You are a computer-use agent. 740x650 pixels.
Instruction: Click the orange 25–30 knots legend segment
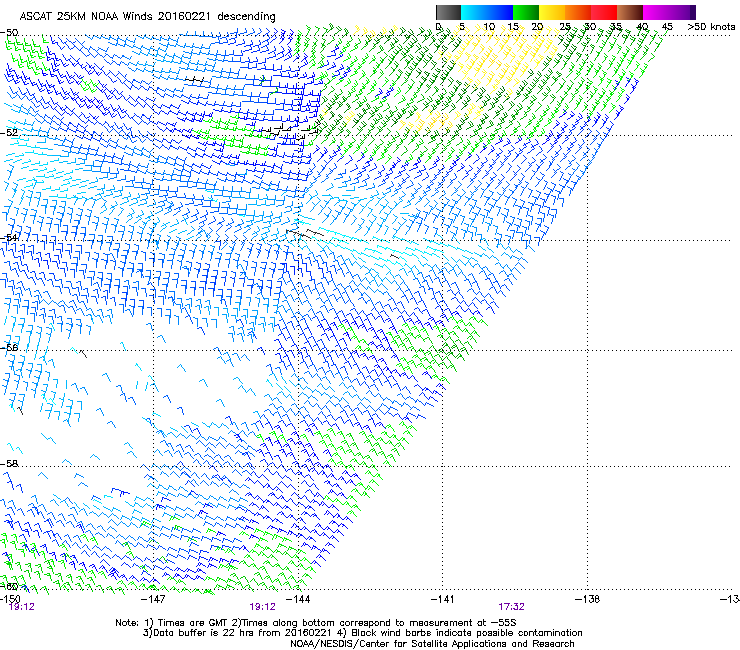[578, 12]
